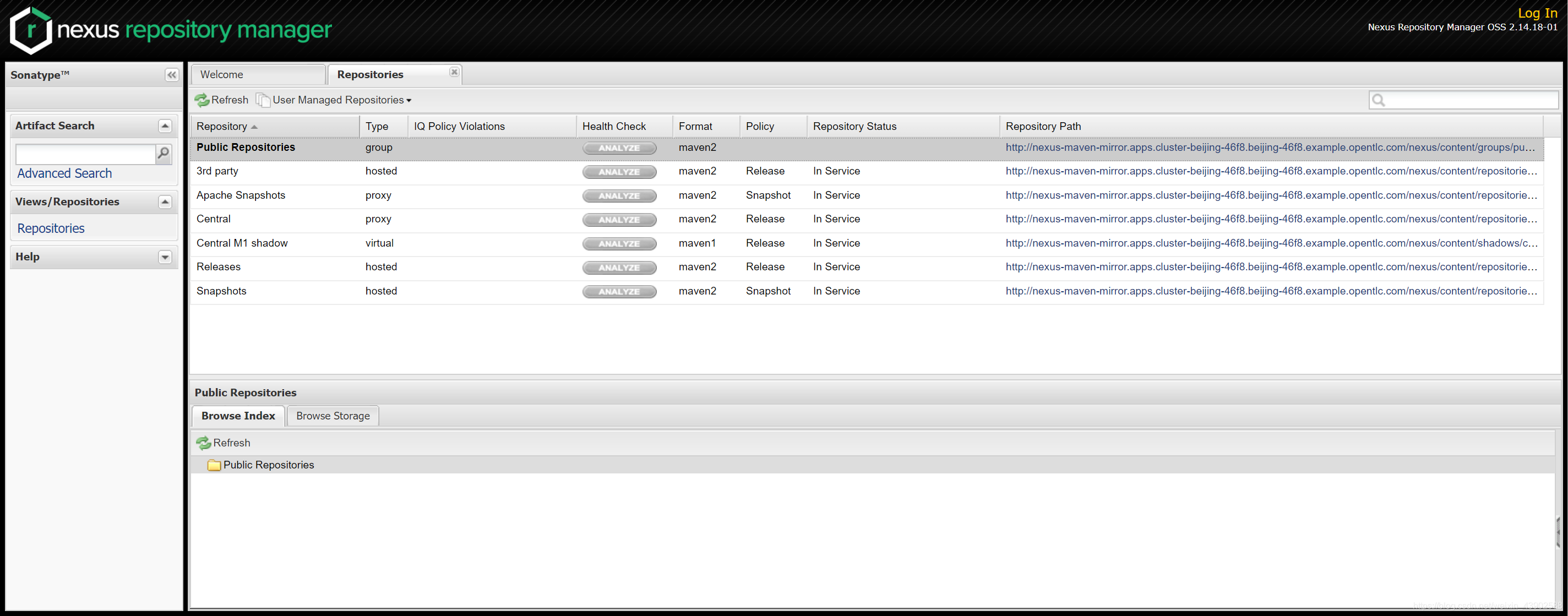
Task: Collapse the Views/Repositories panel
Action: (165, 202)
